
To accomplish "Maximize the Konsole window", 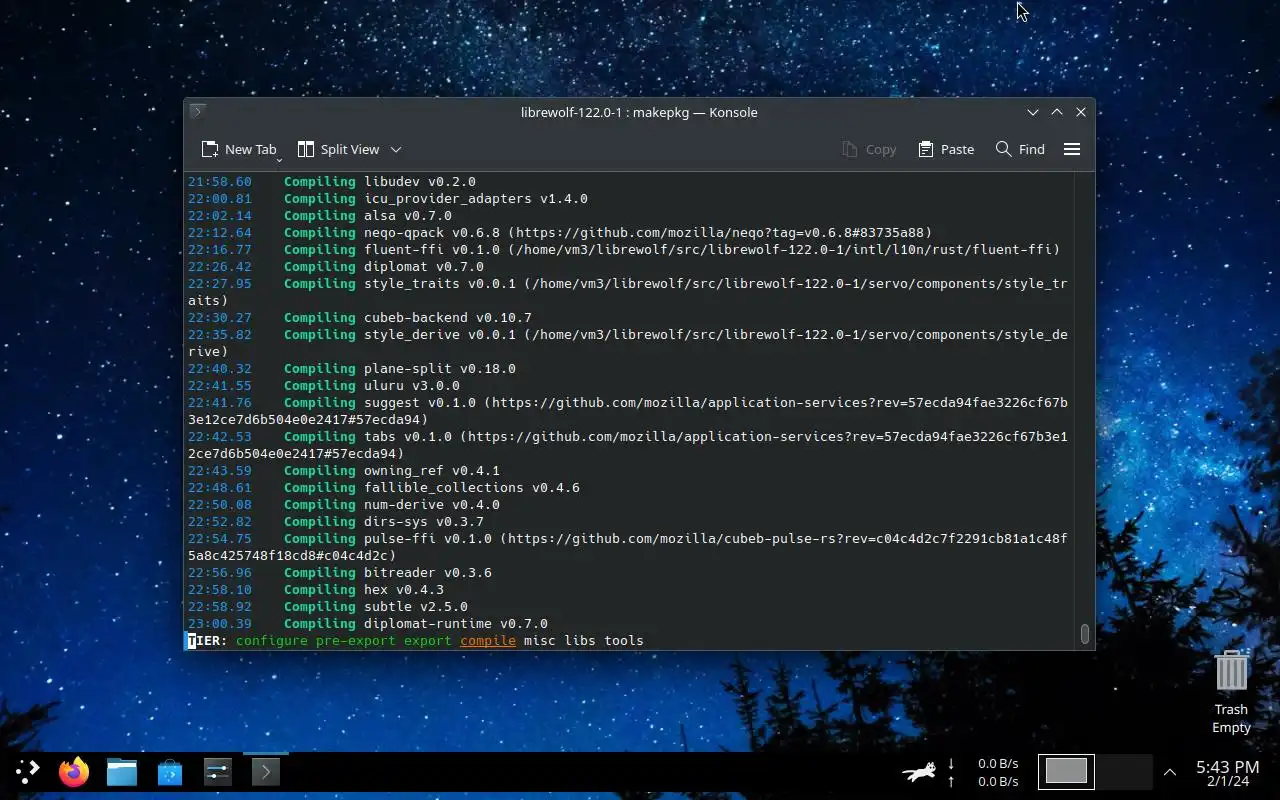I will point(1057,112).
